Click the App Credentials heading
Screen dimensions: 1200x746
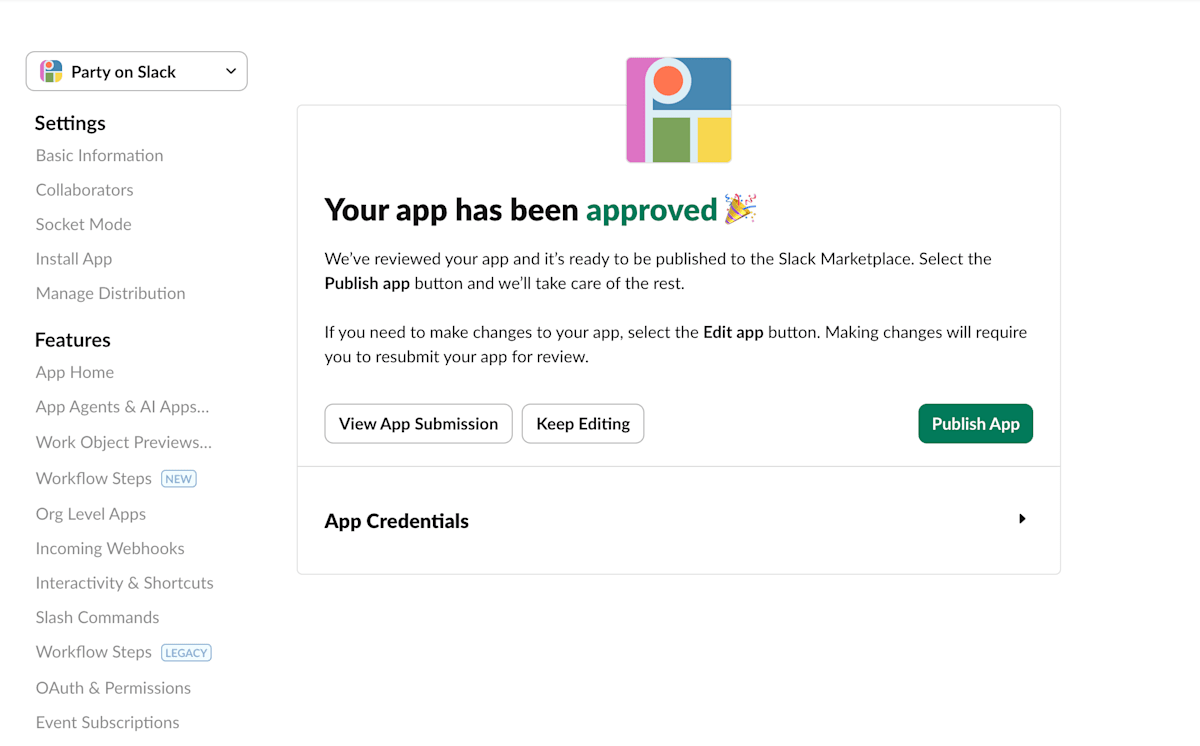tap(397, 521)
